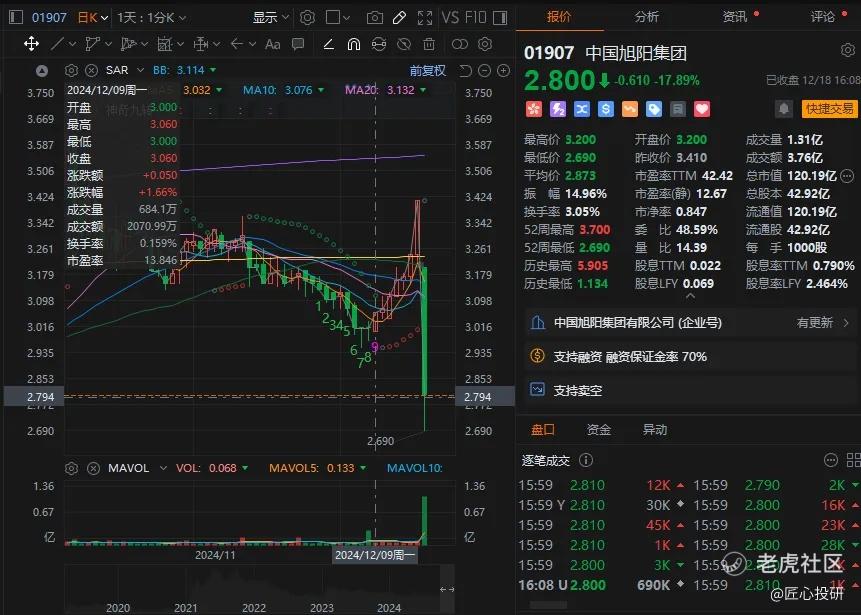
Task: Expand the 显示 display dropdown
Action: [271, 18]
